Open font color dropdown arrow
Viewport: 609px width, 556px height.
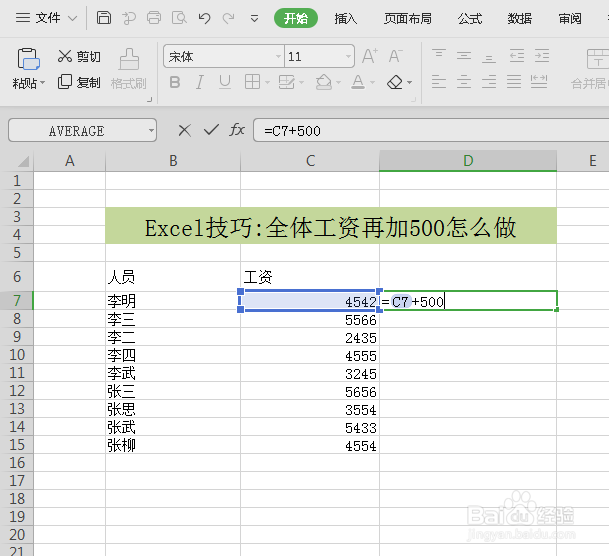coord(372,83)
